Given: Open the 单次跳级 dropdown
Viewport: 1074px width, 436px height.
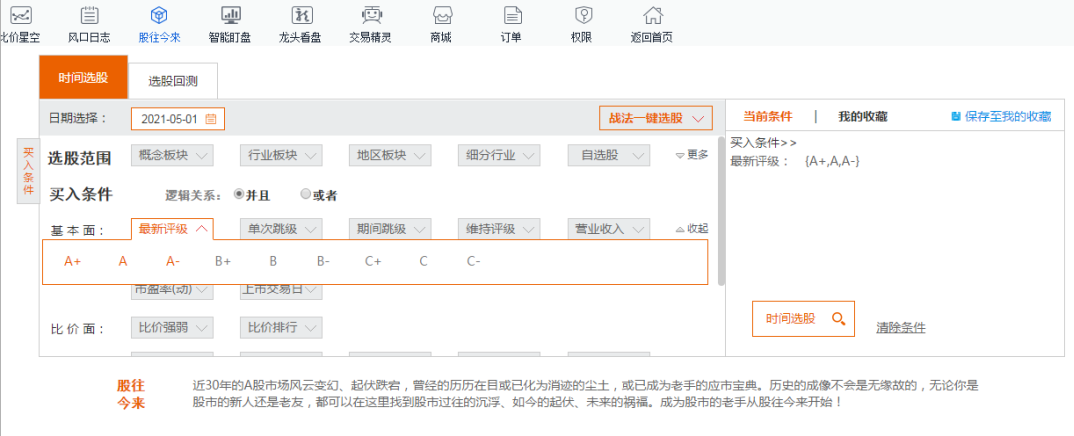Looking at the screenshot, I should click(x=281, y=229).
